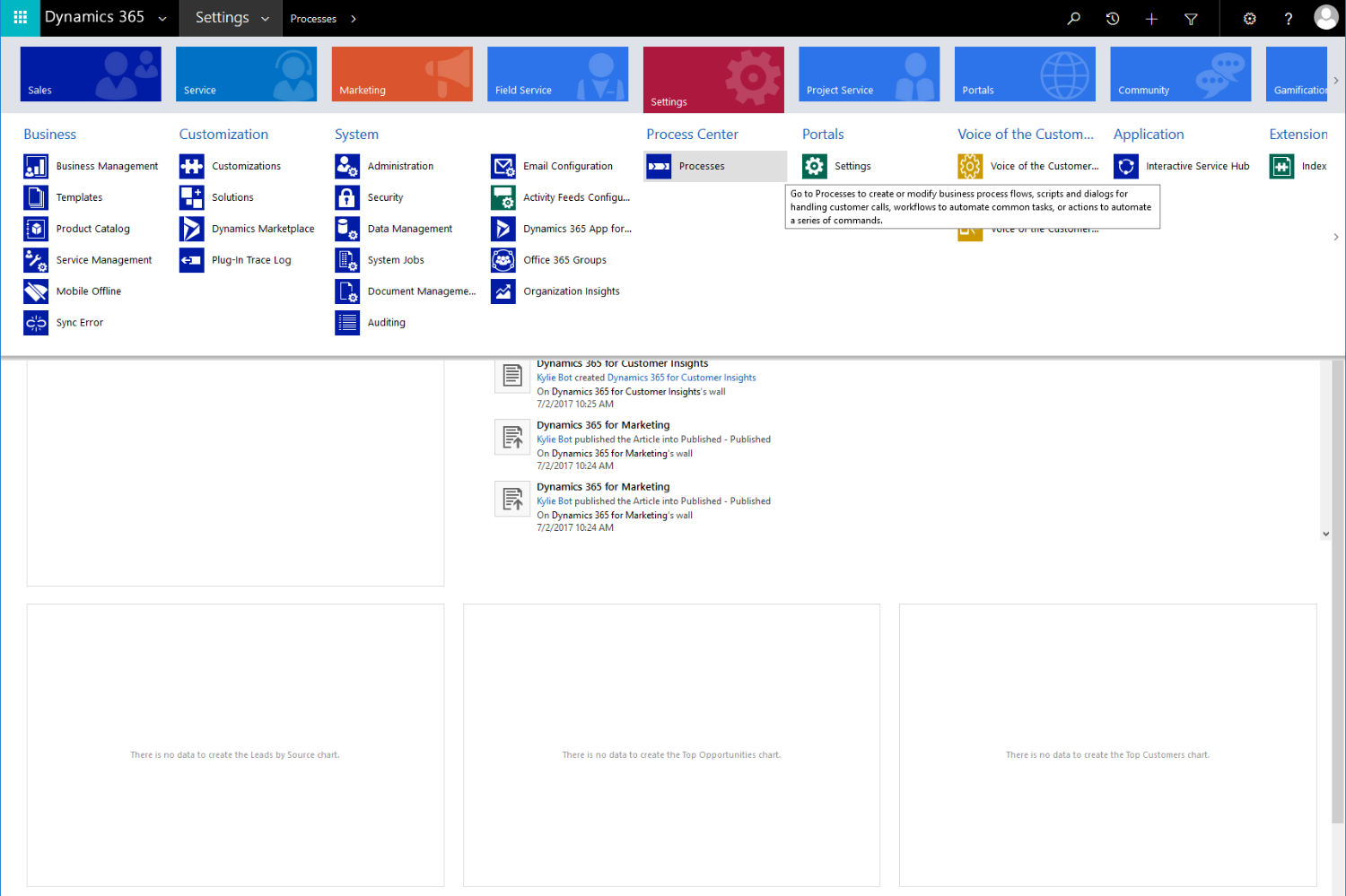Click the Index extension icon
This screenshot has width=1346, height=896.
click(x=1281, y=166)
